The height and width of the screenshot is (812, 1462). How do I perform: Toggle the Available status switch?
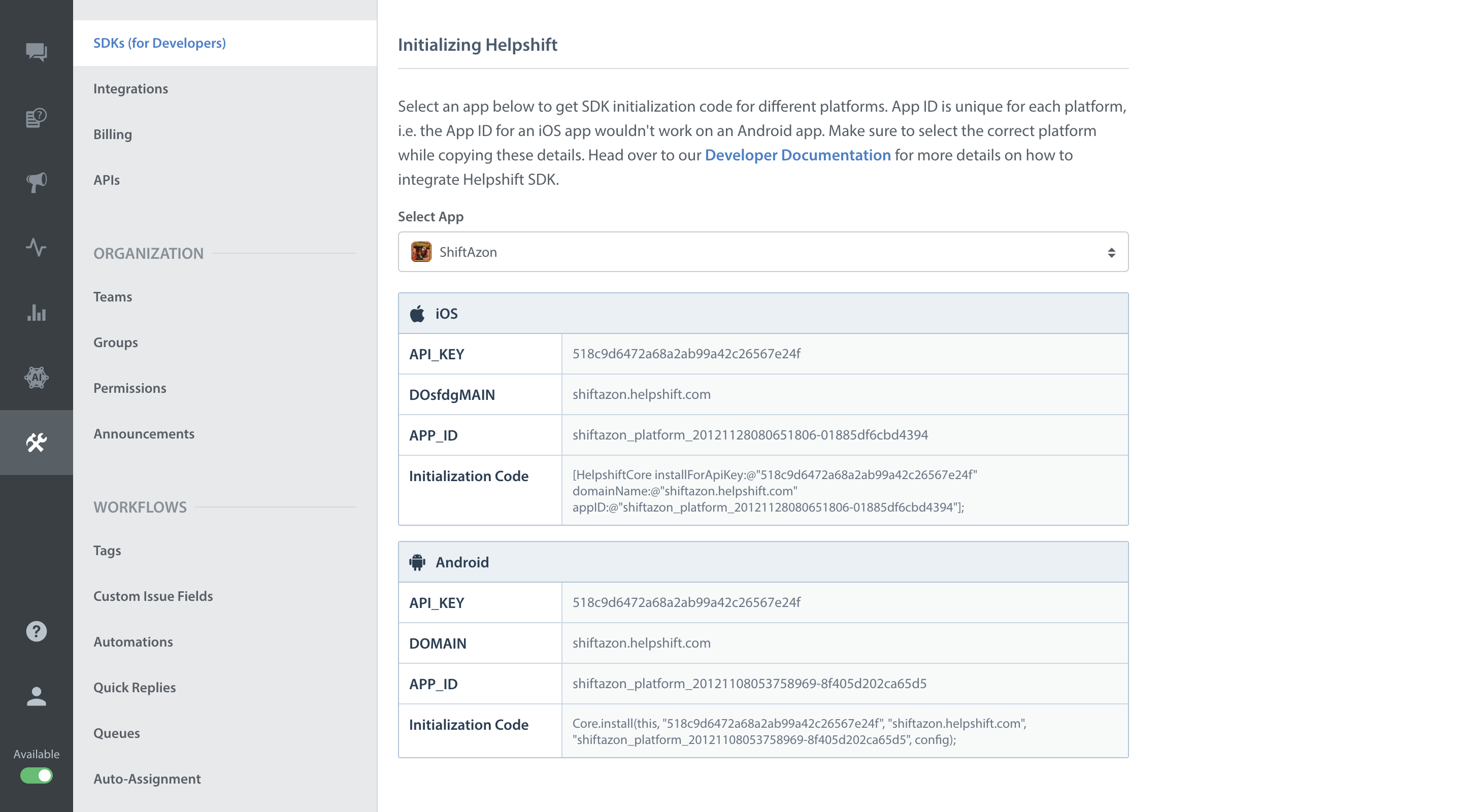tap(37, 775)
